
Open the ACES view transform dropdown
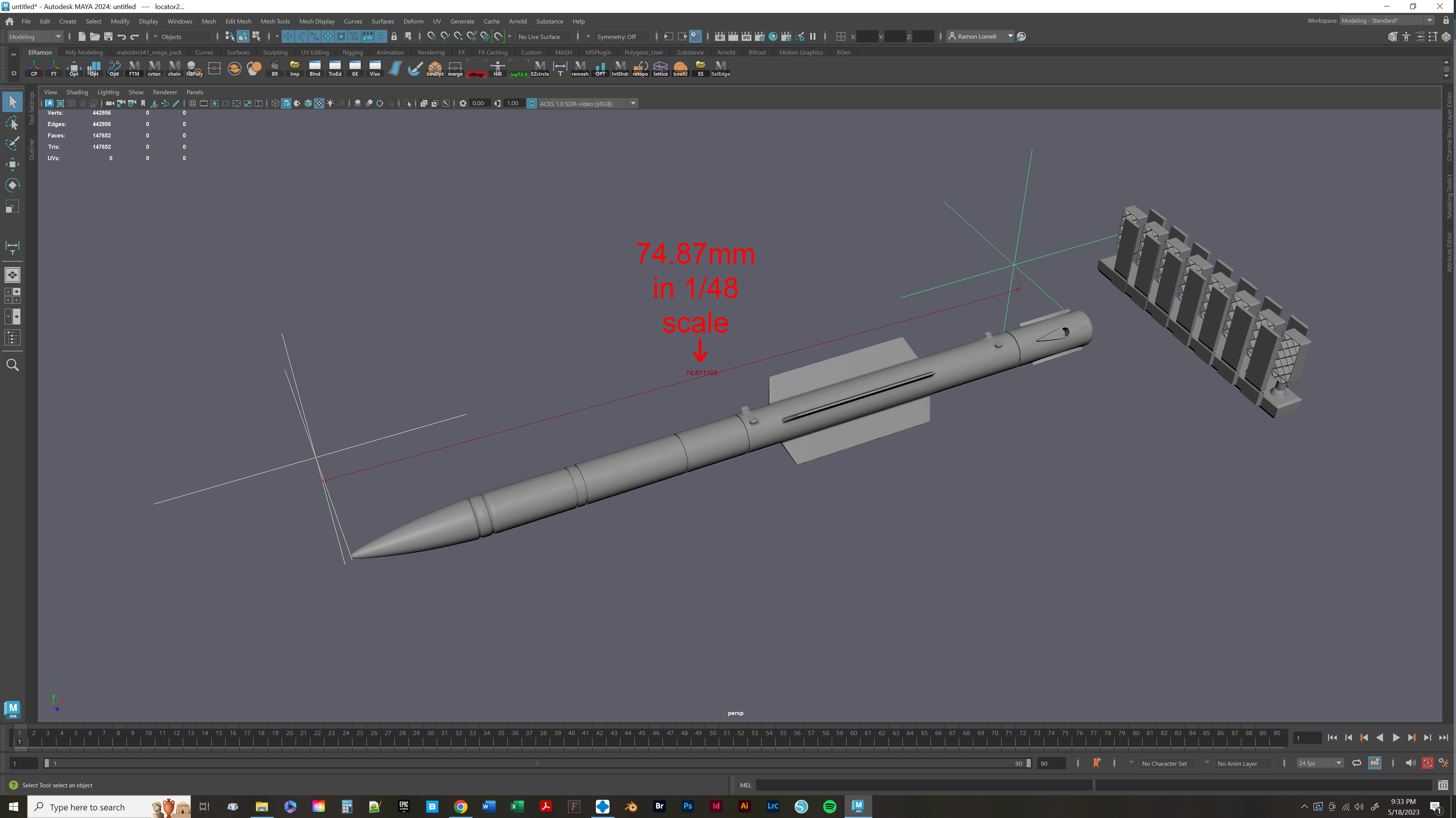(633, 104)
